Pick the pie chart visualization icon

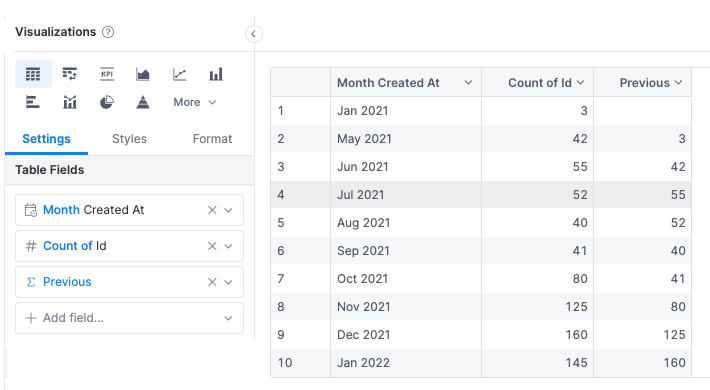106,102
